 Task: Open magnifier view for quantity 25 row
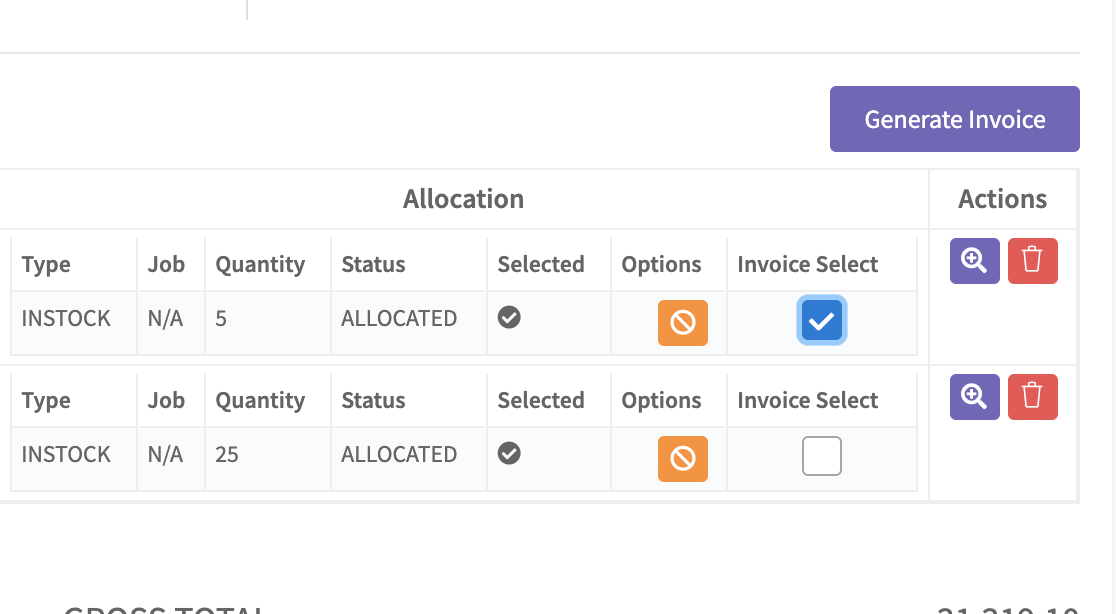pyautogui.click(x=974, y=396)
